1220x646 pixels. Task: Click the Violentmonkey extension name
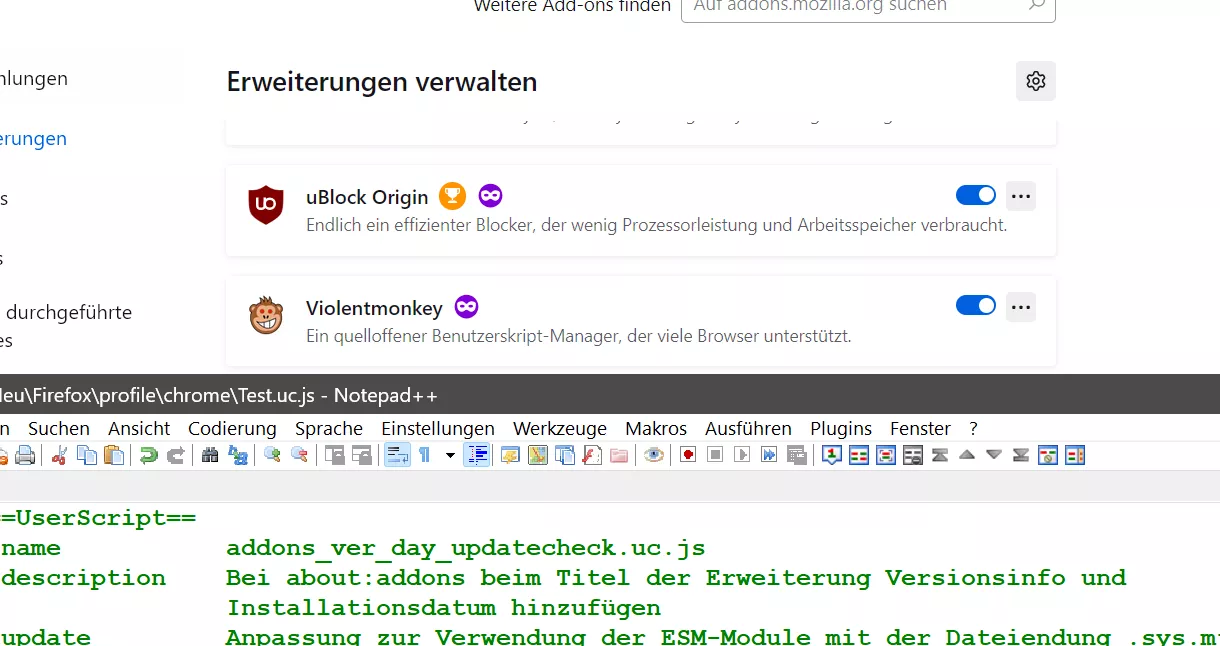click(x=374, y=307)
